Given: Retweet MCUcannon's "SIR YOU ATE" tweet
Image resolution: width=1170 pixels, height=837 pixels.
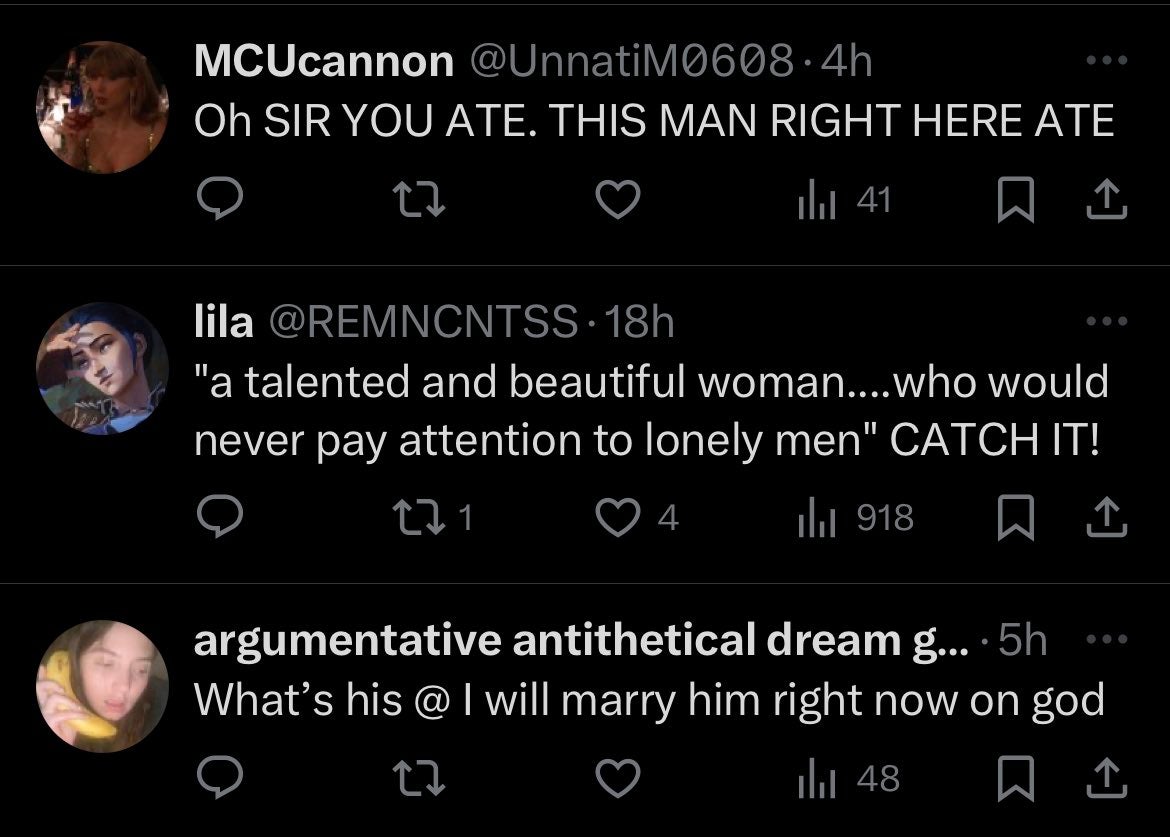Looking at the screenshot, I should pyautogui.click(x=417, y=203).
